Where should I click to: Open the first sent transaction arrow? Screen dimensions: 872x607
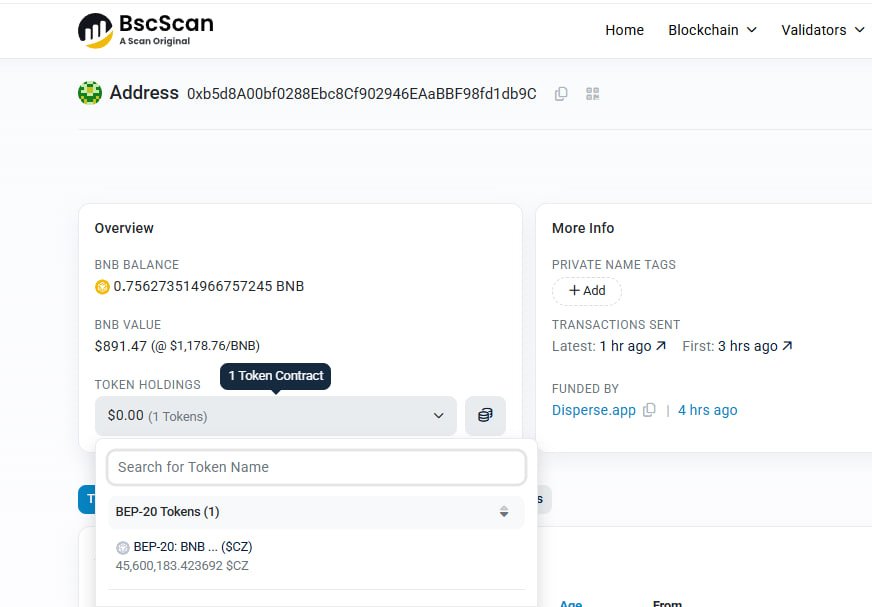[787, 346]
